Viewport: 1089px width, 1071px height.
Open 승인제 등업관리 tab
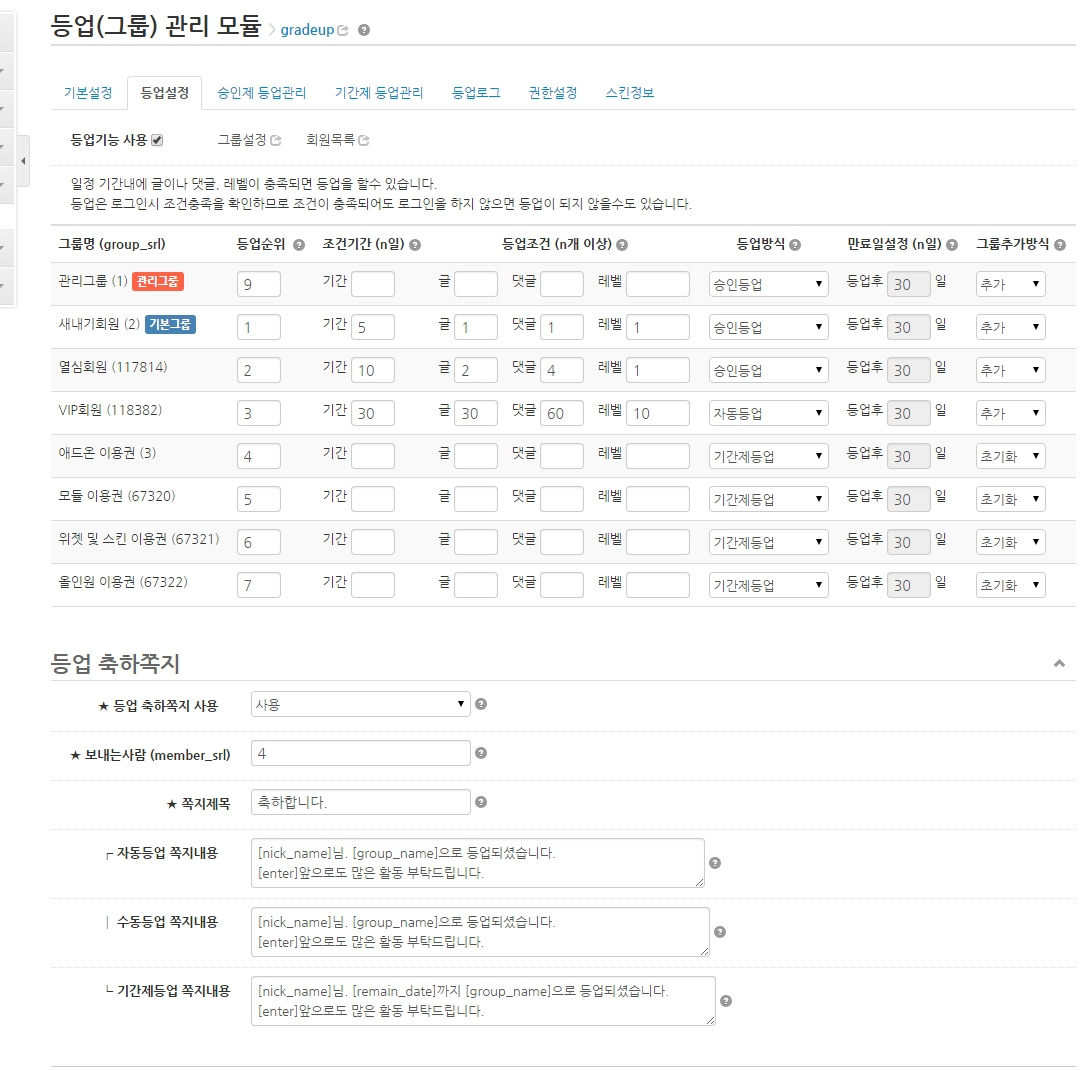[x=261, y=93]
